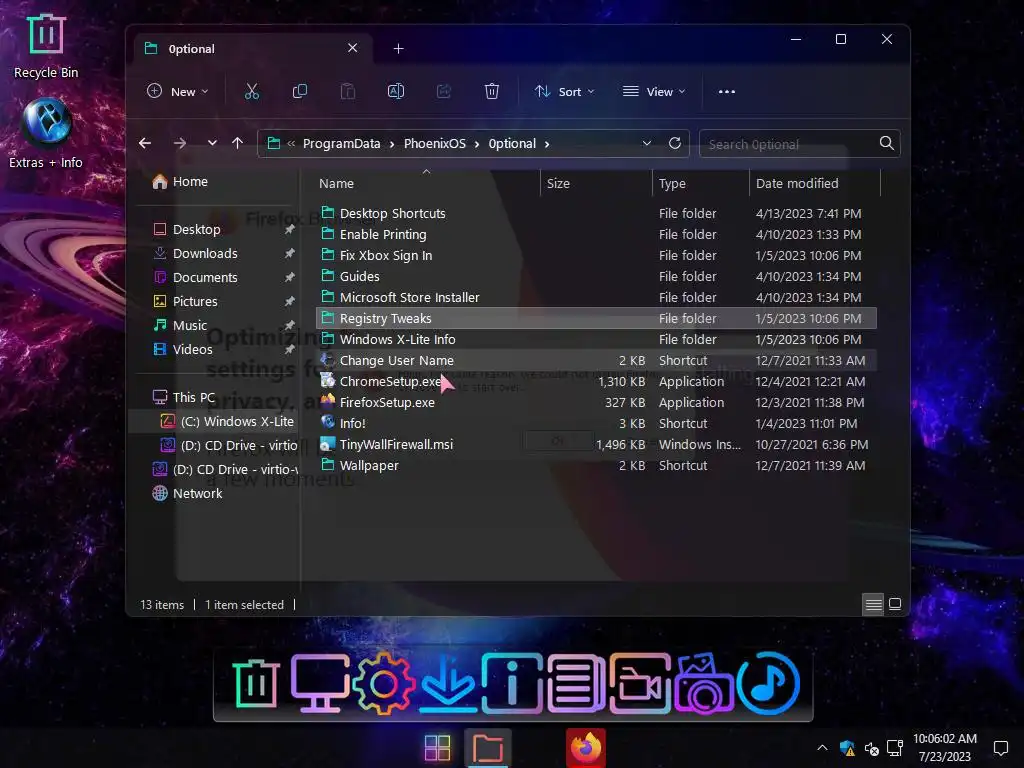Select the Wallpaper shortcut
Screen dimensions: 1024x768
(x=596, y=466)
